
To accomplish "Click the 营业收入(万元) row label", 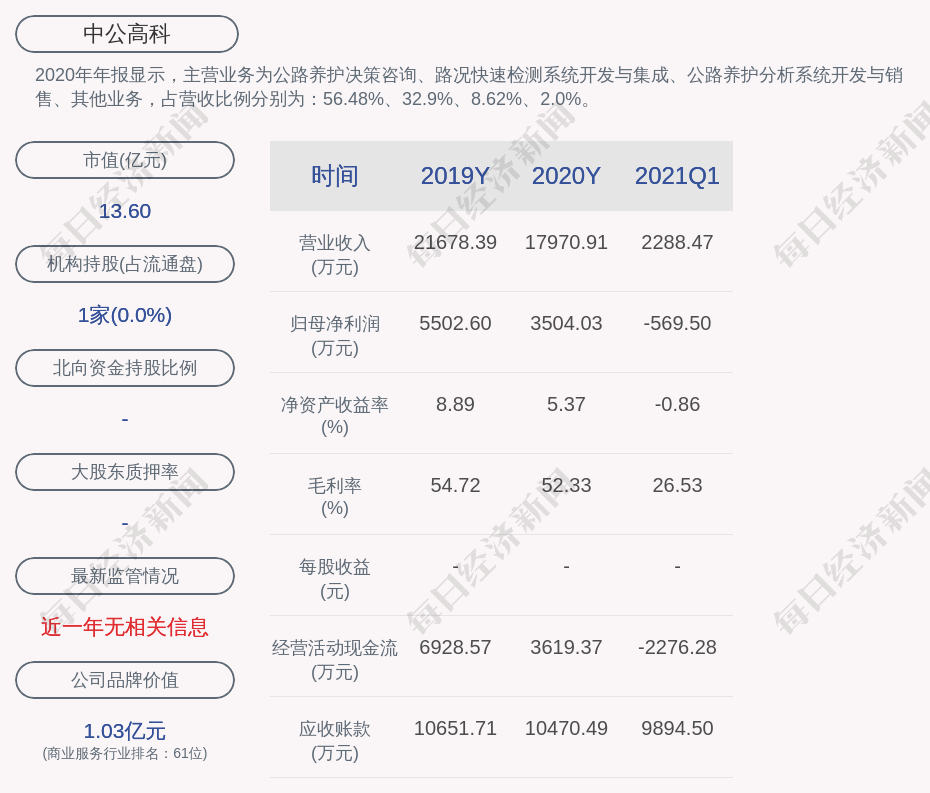I will pyautogui.click(x=335, y=255).
